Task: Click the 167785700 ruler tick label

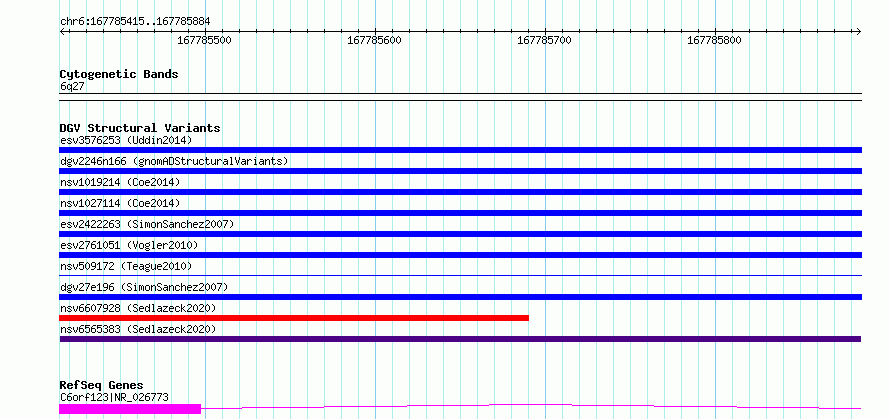Action: [x=544, y=40]
